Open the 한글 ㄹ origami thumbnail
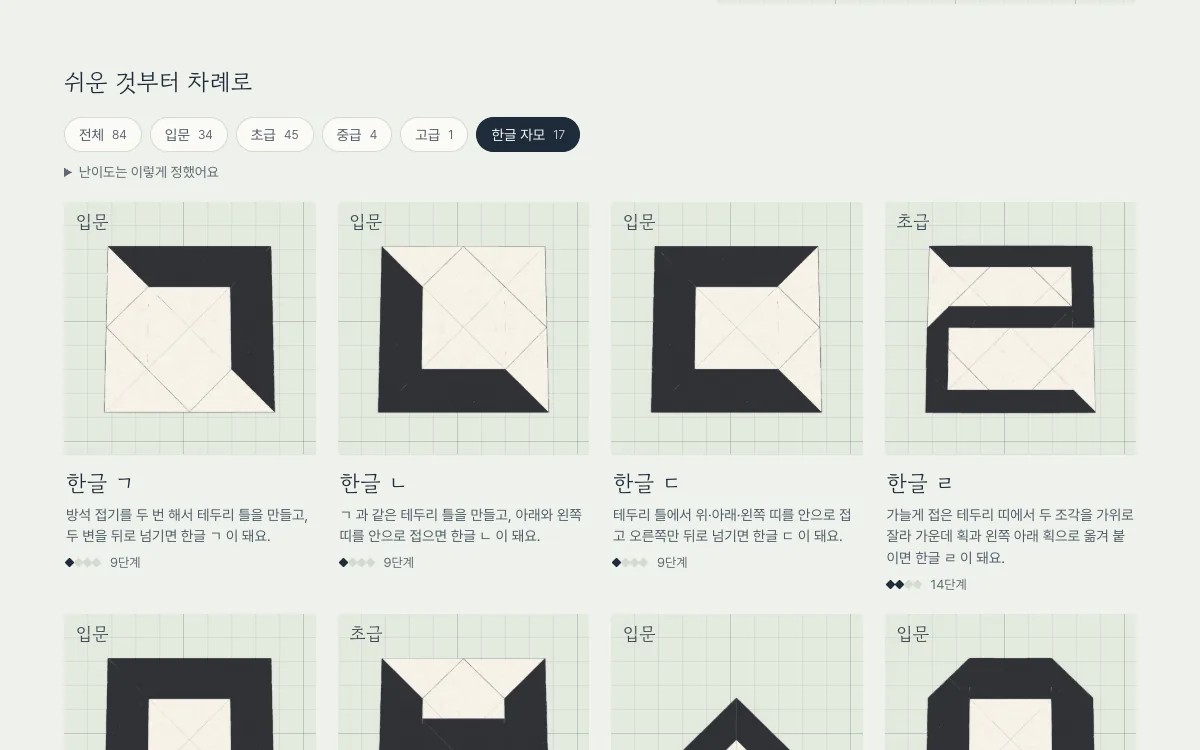The height and width of the screenshot is (750, 1200). pos(1010,329)
